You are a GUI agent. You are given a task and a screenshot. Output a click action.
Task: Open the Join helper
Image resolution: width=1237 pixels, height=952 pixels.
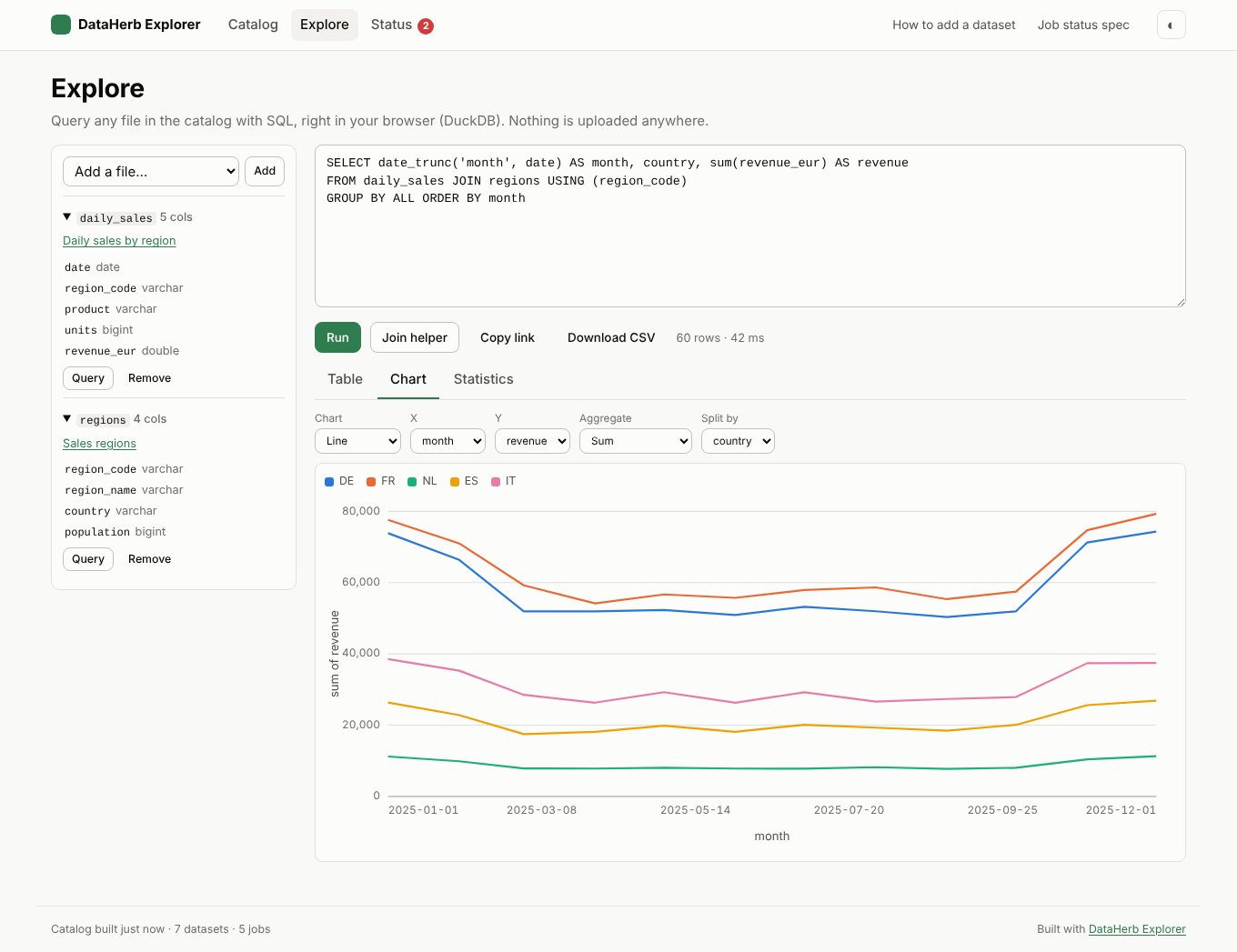click(x=415, y=337)
